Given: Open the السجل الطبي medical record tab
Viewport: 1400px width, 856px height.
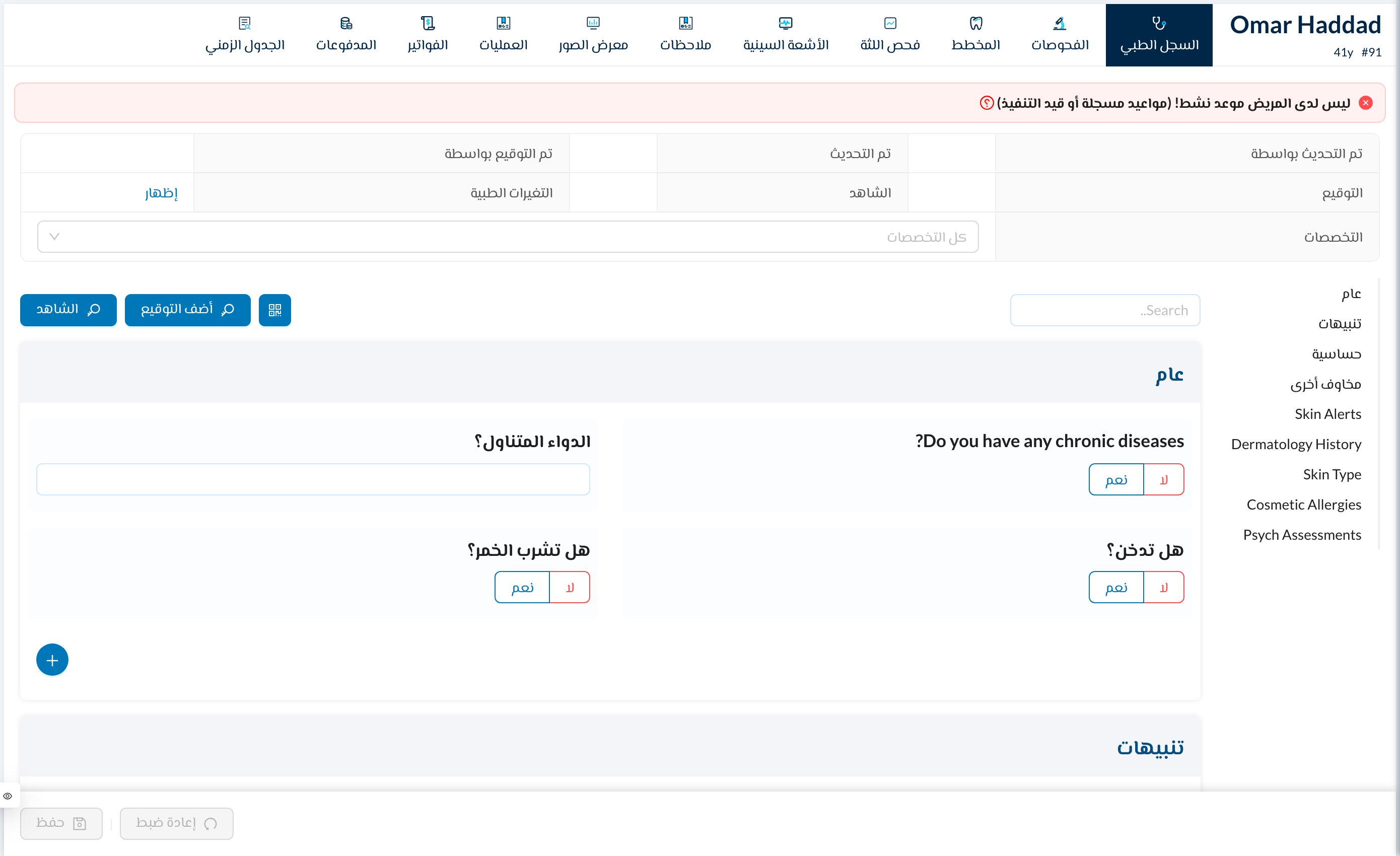Looking at the screenshot, I should (x=1158, y=35).
